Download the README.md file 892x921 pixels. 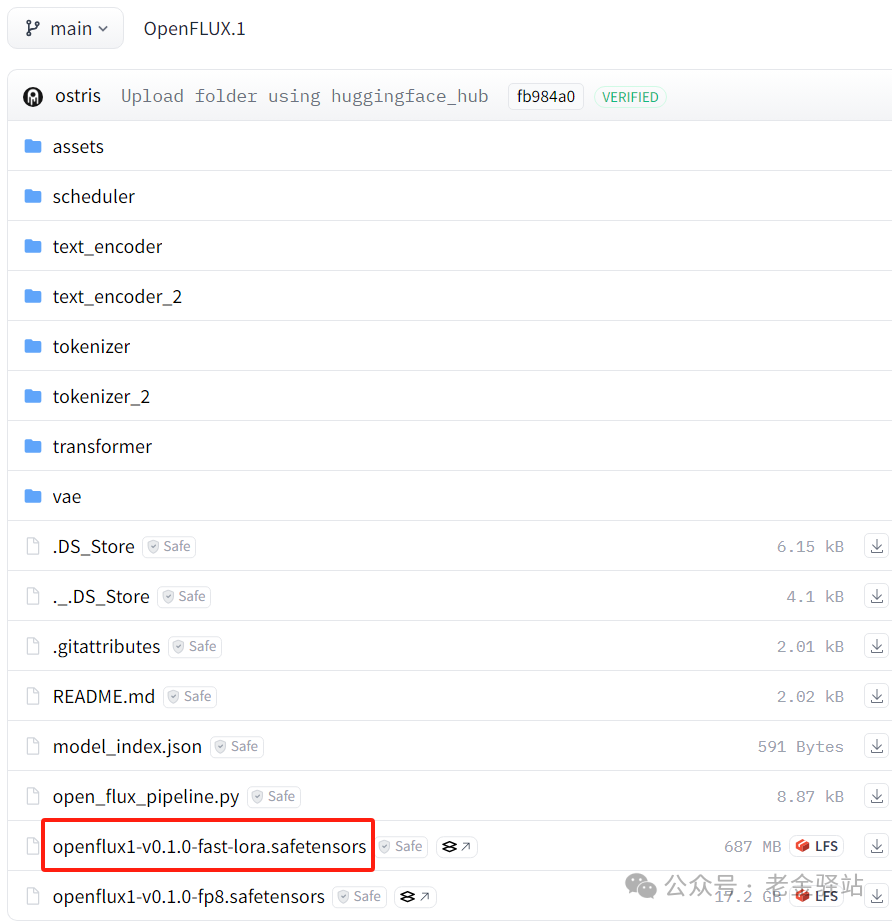point(877,697)
